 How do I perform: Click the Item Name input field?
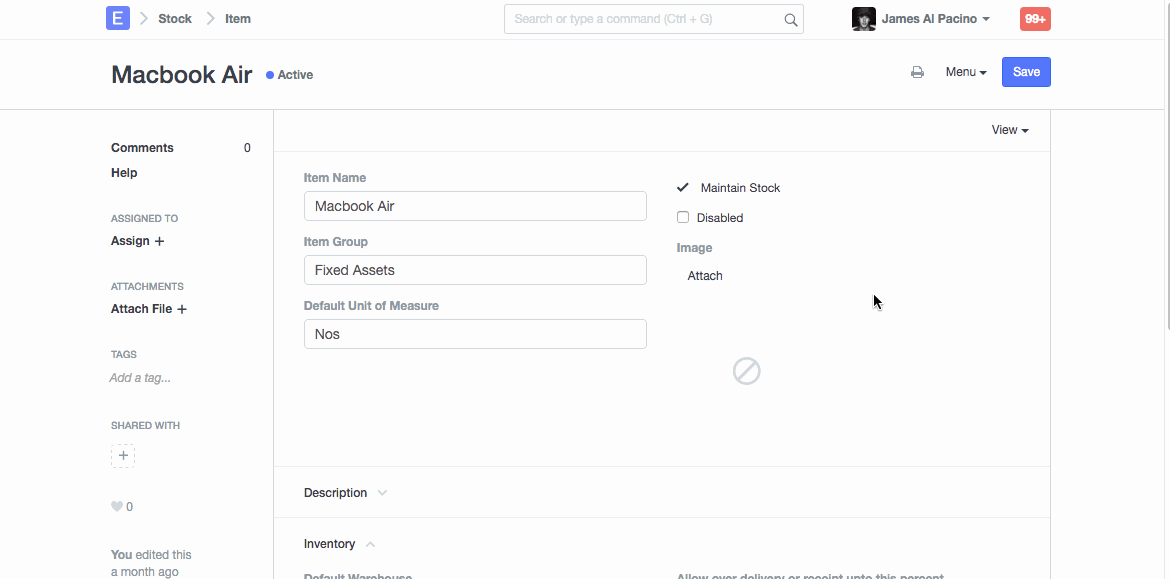(475, 206)
